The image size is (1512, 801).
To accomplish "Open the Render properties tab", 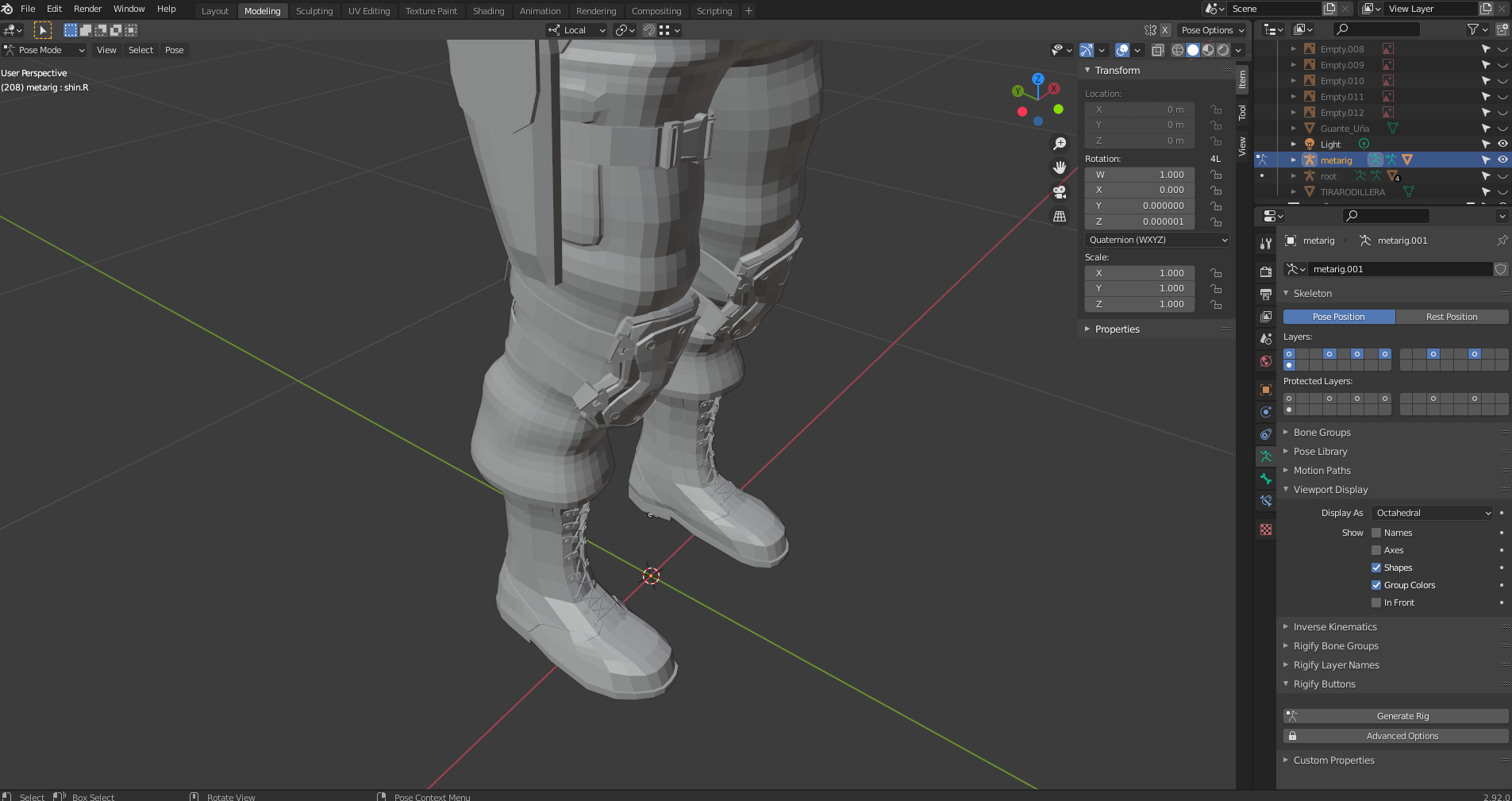I will click(x=1266, y=271).
